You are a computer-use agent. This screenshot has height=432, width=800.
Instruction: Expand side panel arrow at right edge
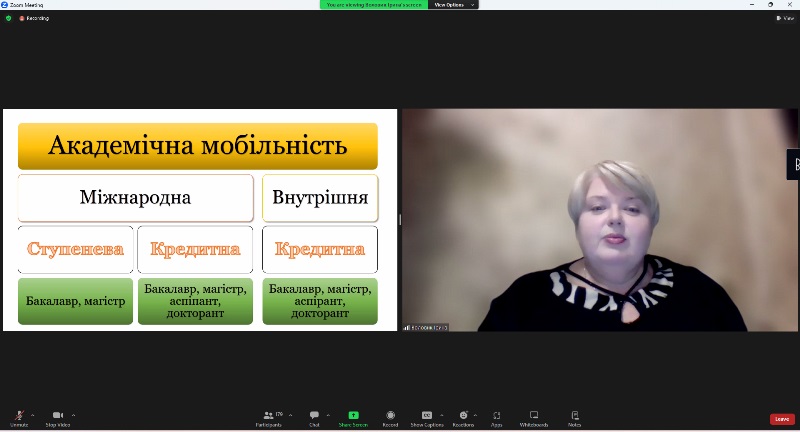[x=795, y=164]
